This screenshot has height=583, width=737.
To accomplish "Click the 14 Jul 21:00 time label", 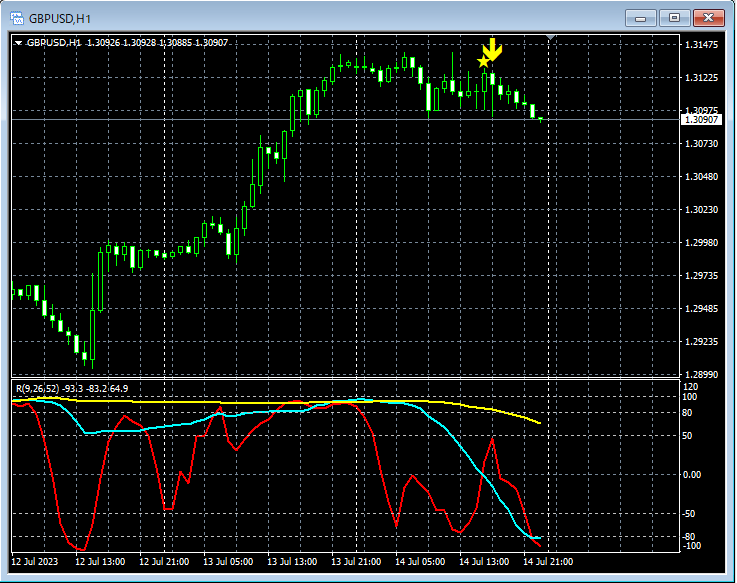I will [x=546, y=562].
